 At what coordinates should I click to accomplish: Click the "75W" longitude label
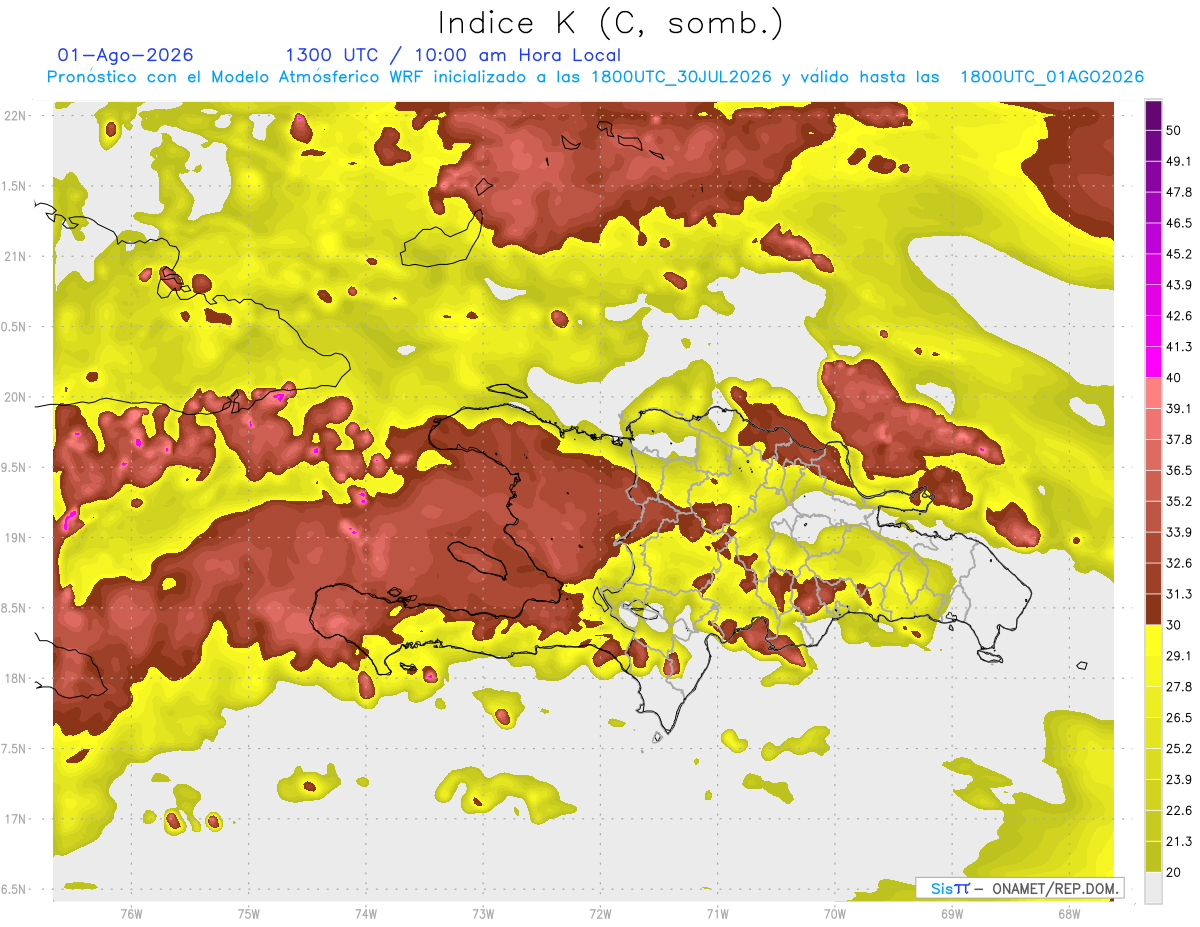point(248,914)
